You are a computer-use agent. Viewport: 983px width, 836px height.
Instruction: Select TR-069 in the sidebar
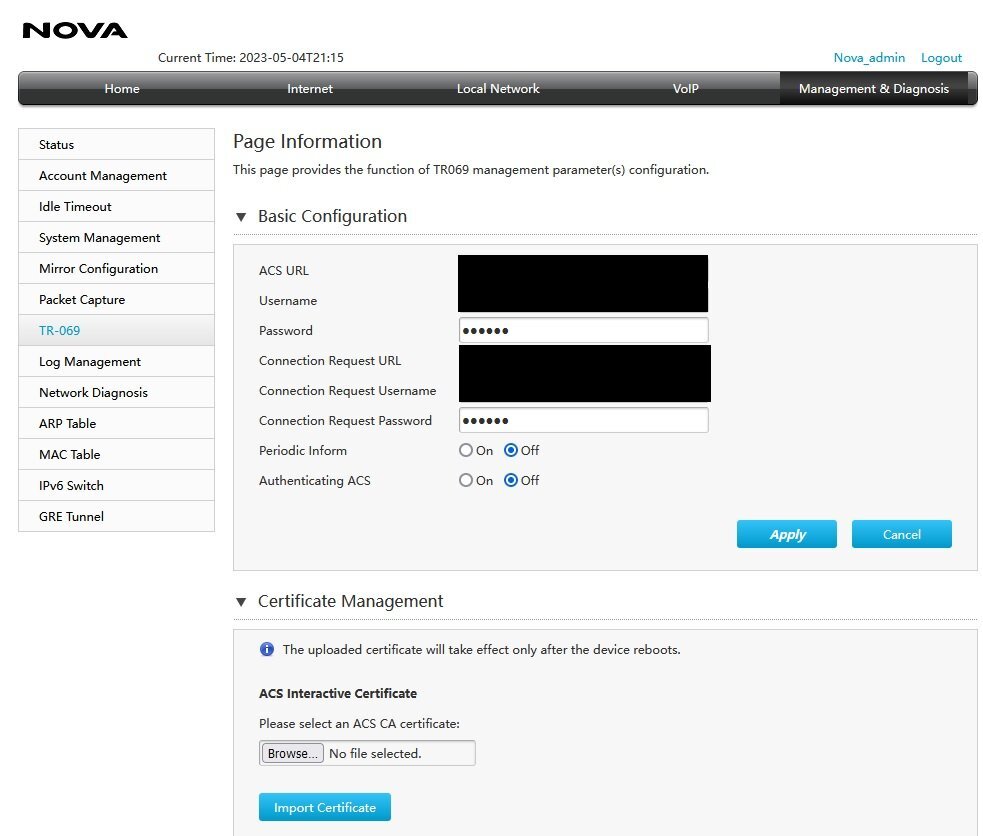[x=117, y=330]
